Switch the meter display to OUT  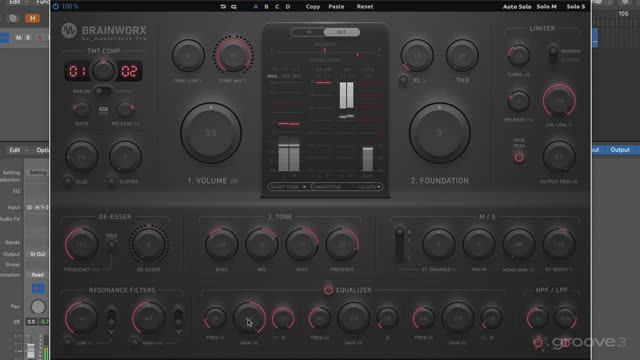coord(341,32)
